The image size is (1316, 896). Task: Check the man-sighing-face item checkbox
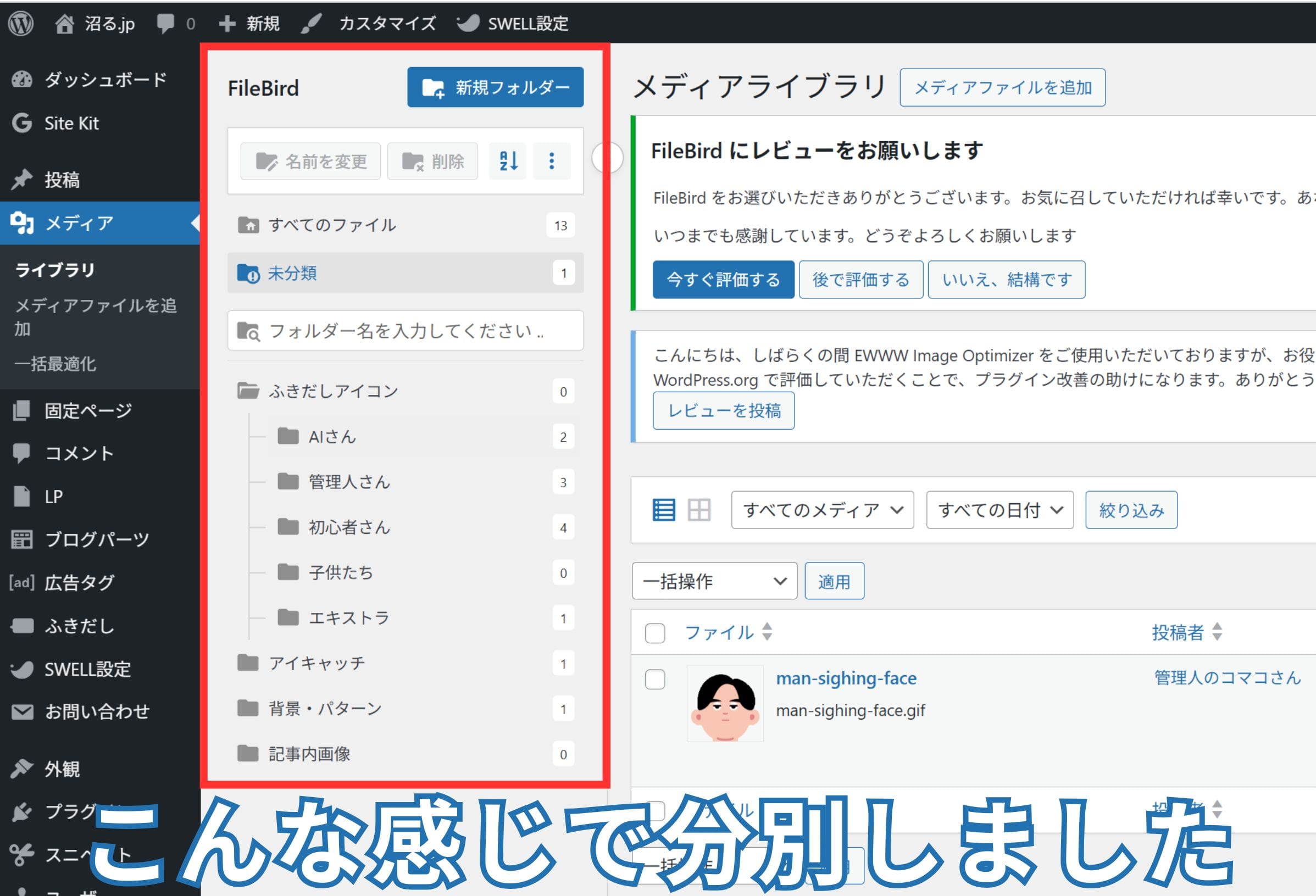click(x=654, y=680)
